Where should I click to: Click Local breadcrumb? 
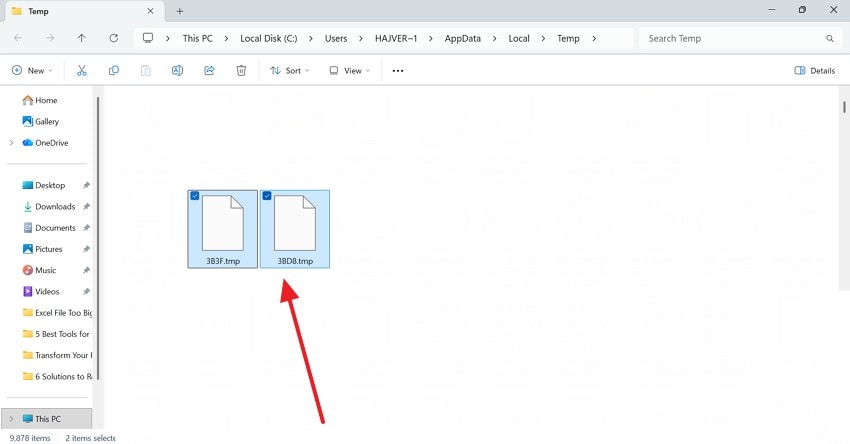pos(519,38)
